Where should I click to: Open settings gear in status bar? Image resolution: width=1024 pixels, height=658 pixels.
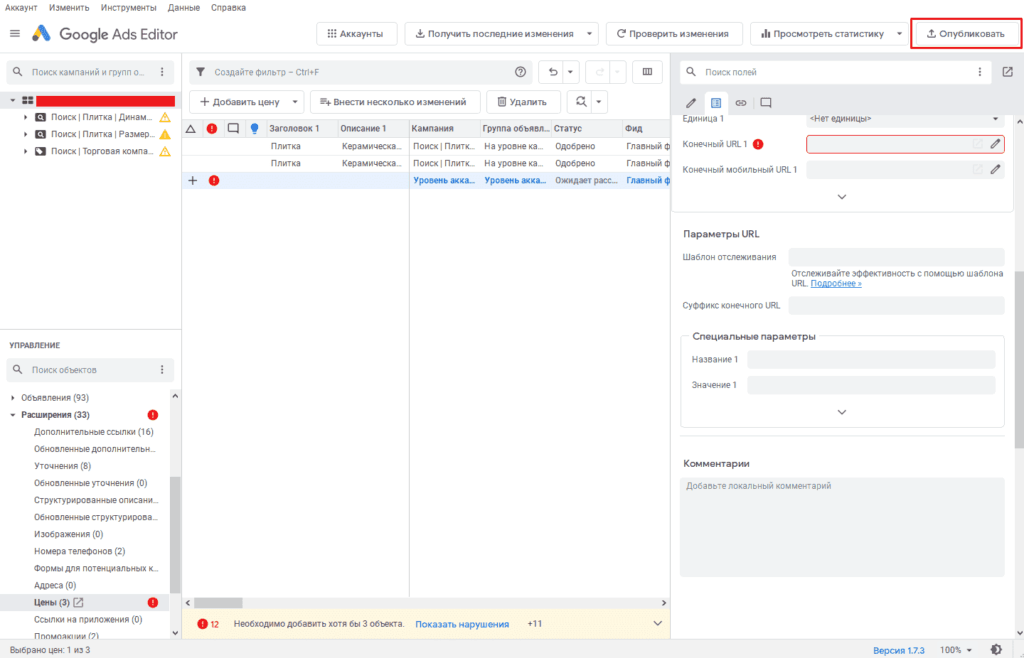click(996, 650)
